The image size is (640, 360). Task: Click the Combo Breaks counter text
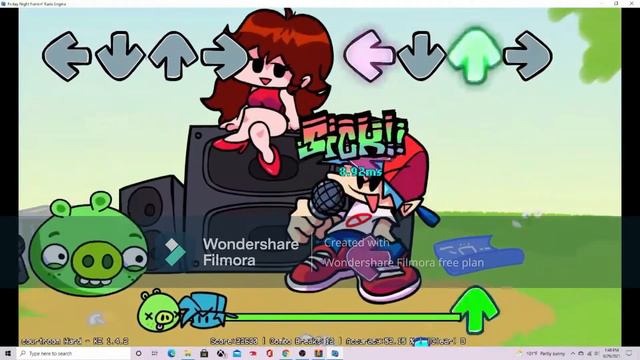(302, 341)
